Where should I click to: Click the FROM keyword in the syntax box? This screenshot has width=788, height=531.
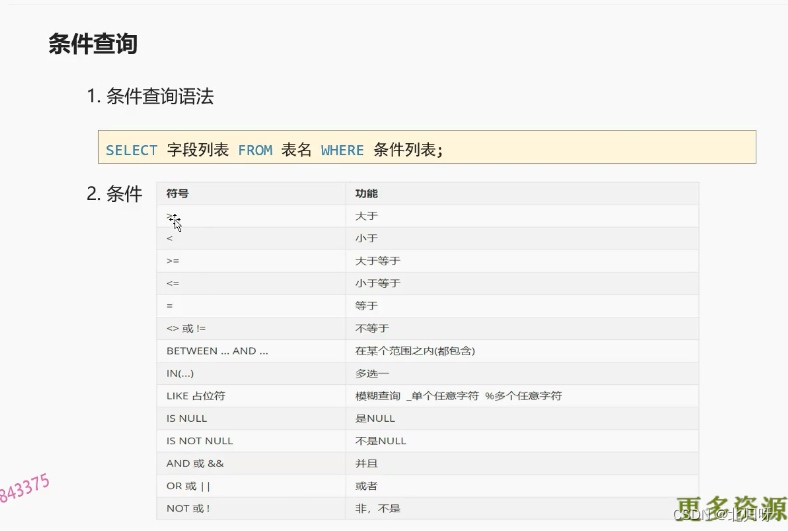click(255, 150)
